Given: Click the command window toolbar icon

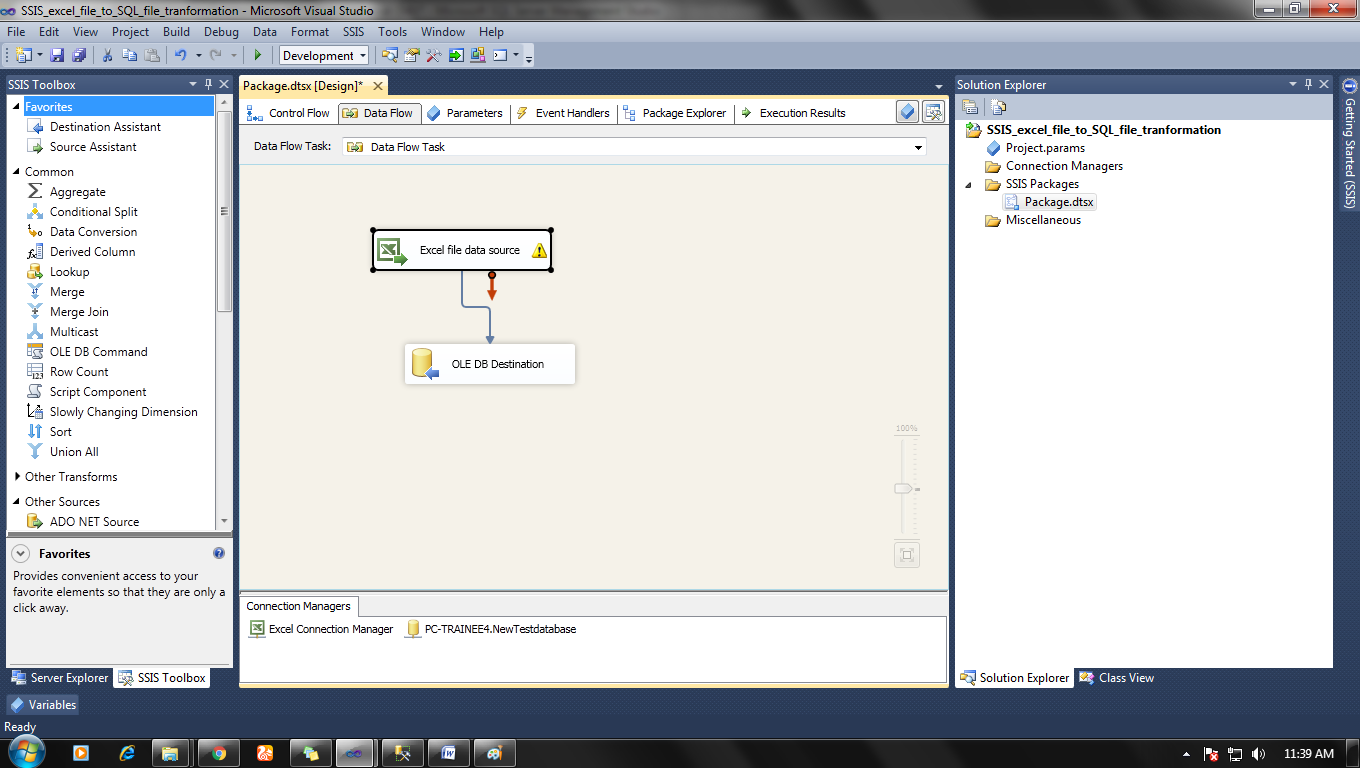Looking at the screenshot, I should [x=500, y=56].
